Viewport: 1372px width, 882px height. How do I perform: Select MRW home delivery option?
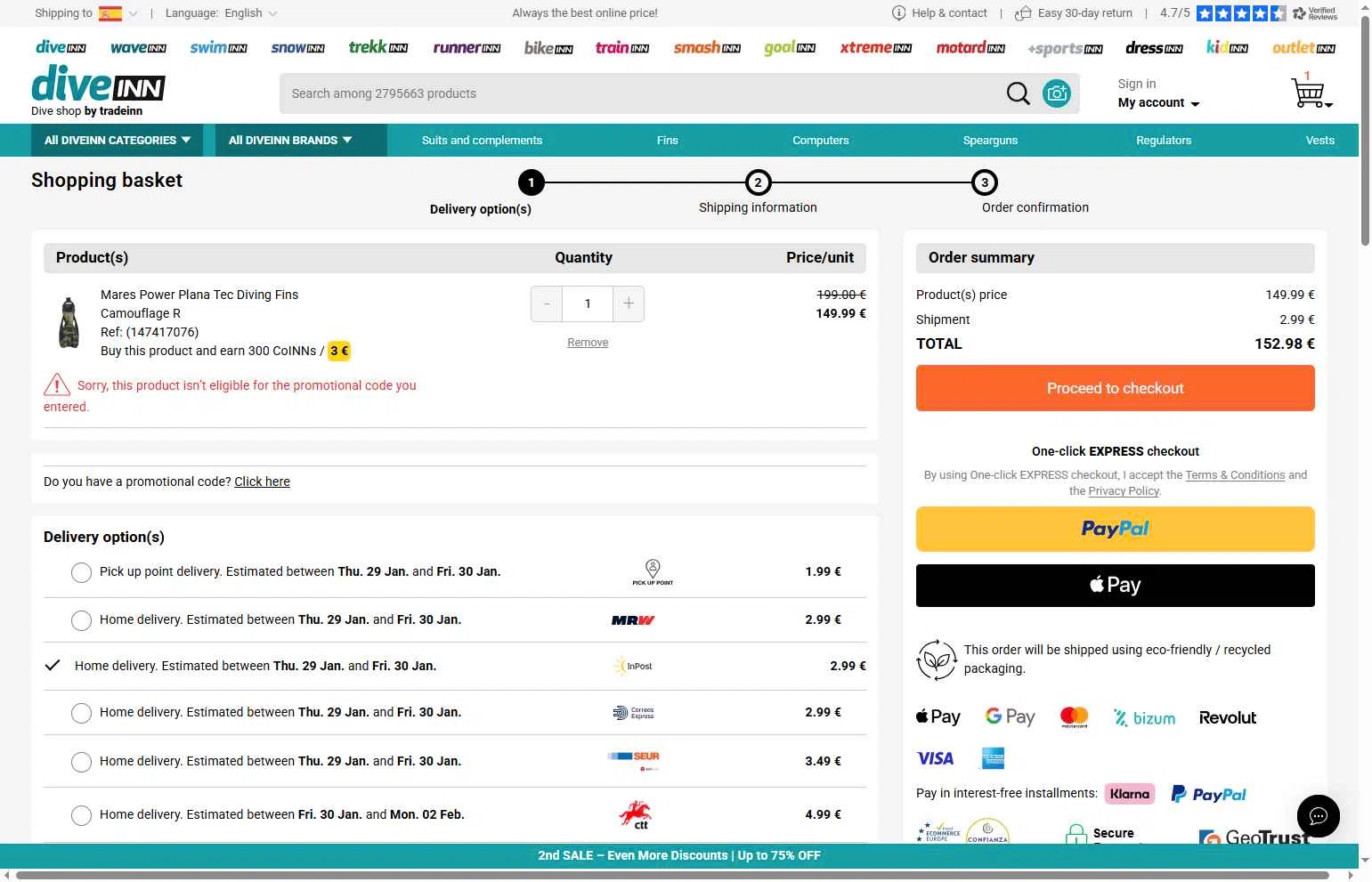(x=81, y=620)
